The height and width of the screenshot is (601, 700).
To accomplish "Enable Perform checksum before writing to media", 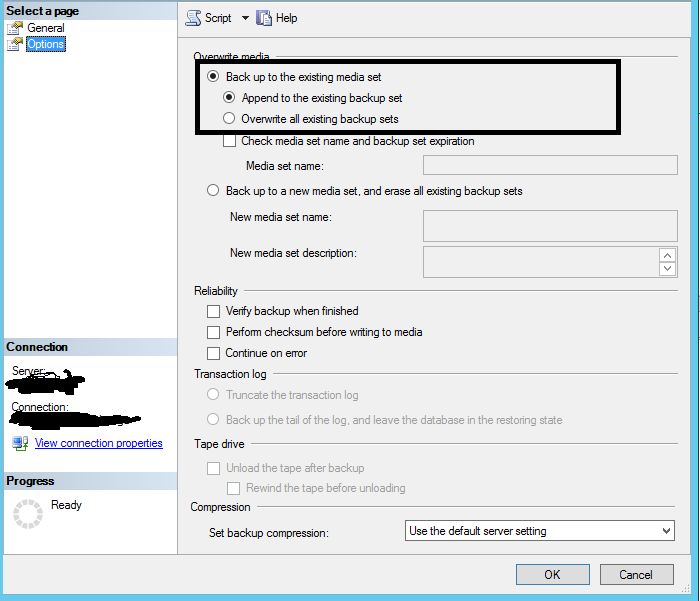I will [x=213, y=332].
